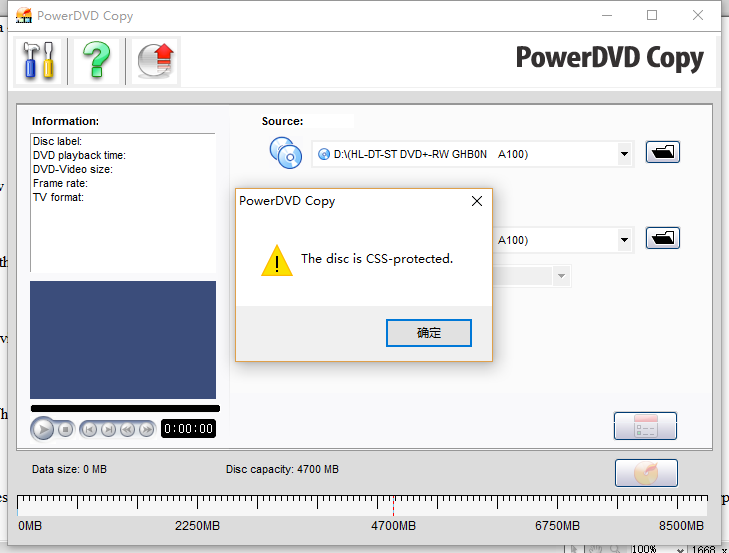Stop the DVD preview
The width and height of the screenshot is (729, 553).
pos(66,429)
